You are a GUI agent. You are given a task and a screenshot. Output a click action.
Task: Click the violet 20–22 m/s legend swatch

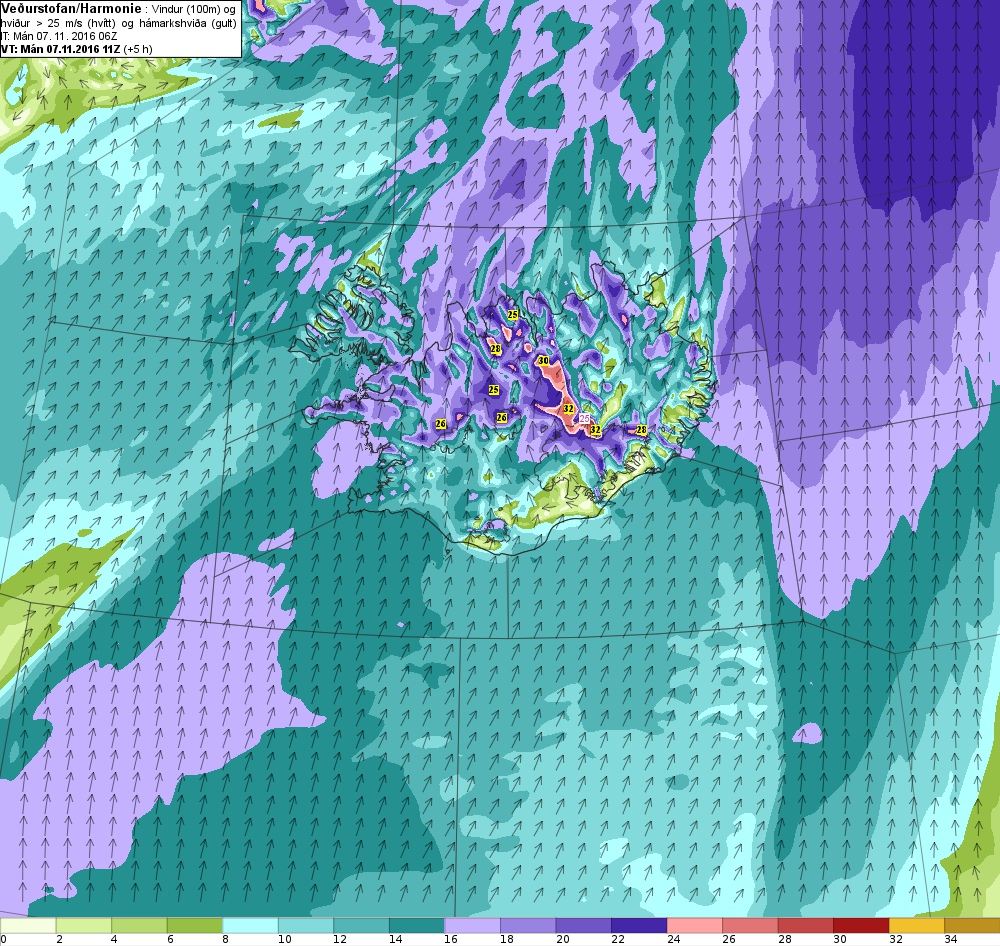[583, 925]
